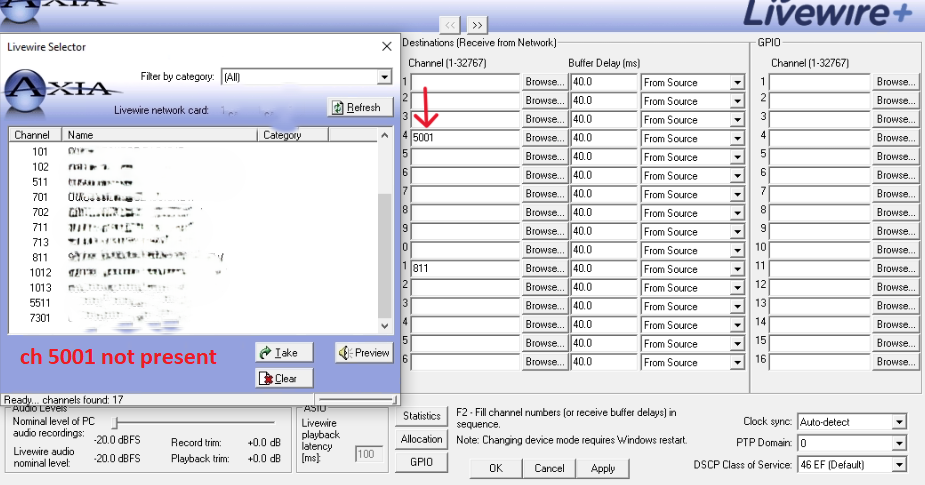Click destination 4 channel field containing 5001
The height and width of the screenshot is (485, 925).
click(465, 138)
